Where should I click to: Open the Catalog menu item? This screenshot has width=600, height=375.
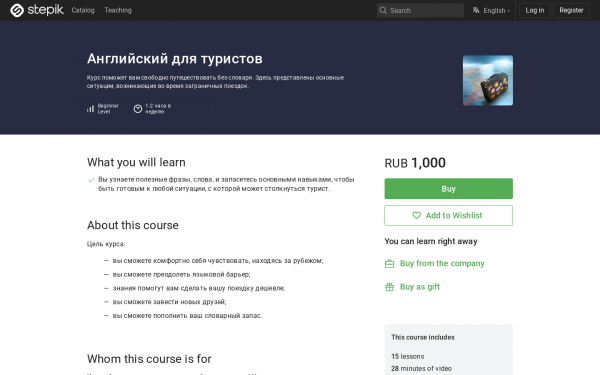point(83,10)
